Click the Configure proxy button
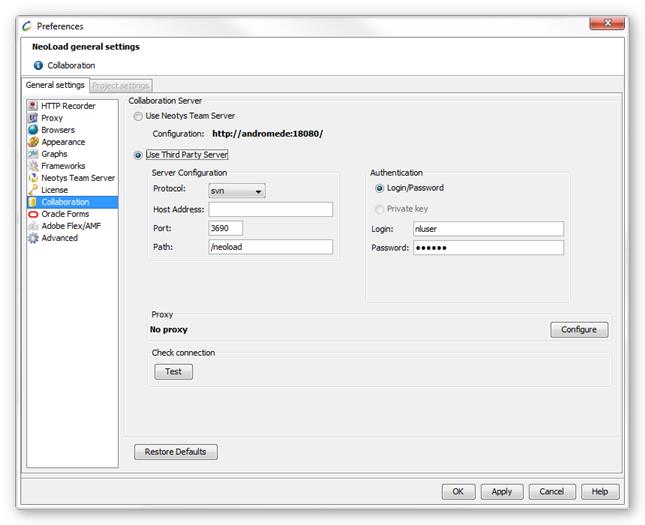The image size is (645, 525). point(578,329)
